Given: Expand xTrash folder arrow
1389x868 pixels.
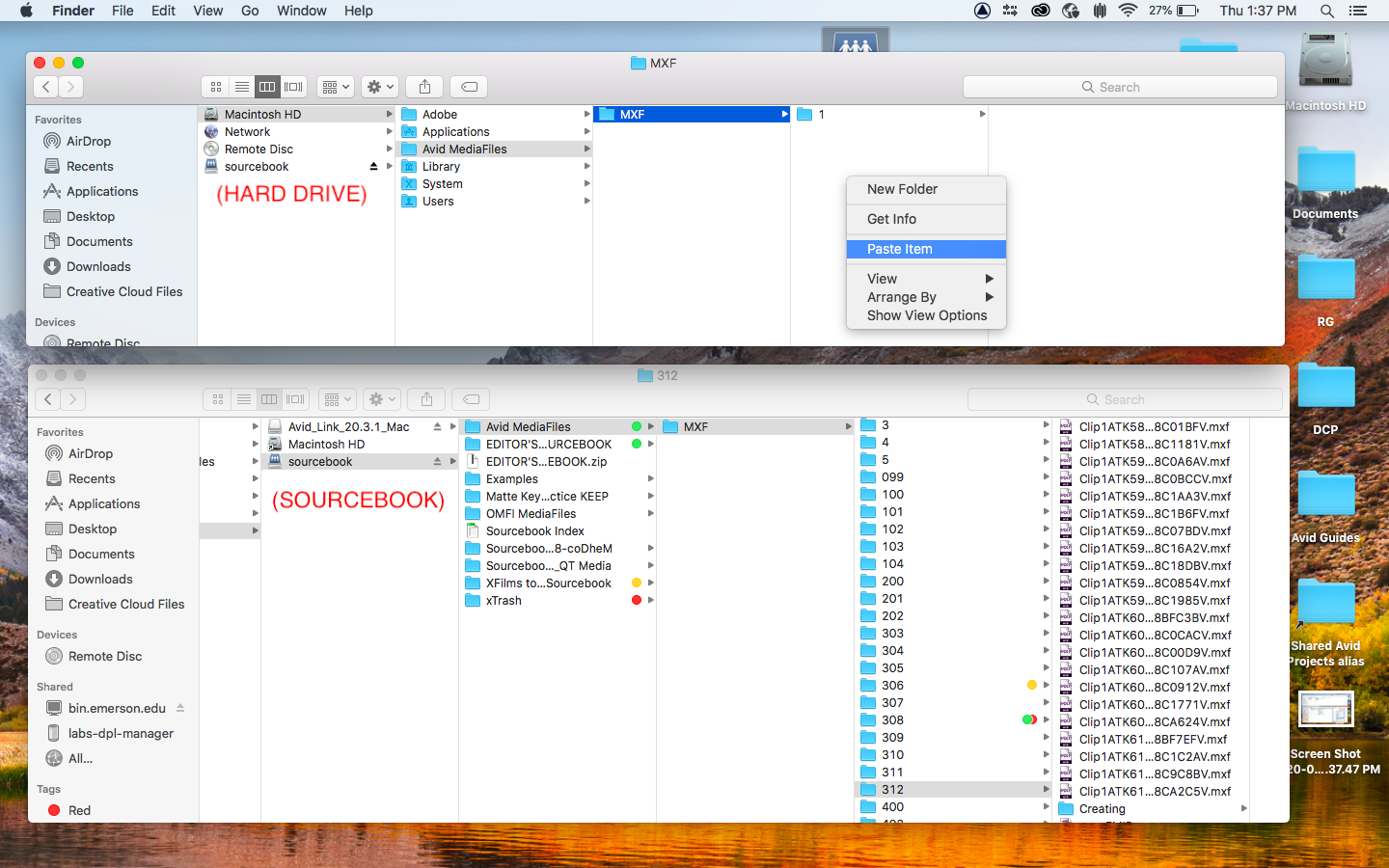Looking at the screenshot, I should 650,601.
